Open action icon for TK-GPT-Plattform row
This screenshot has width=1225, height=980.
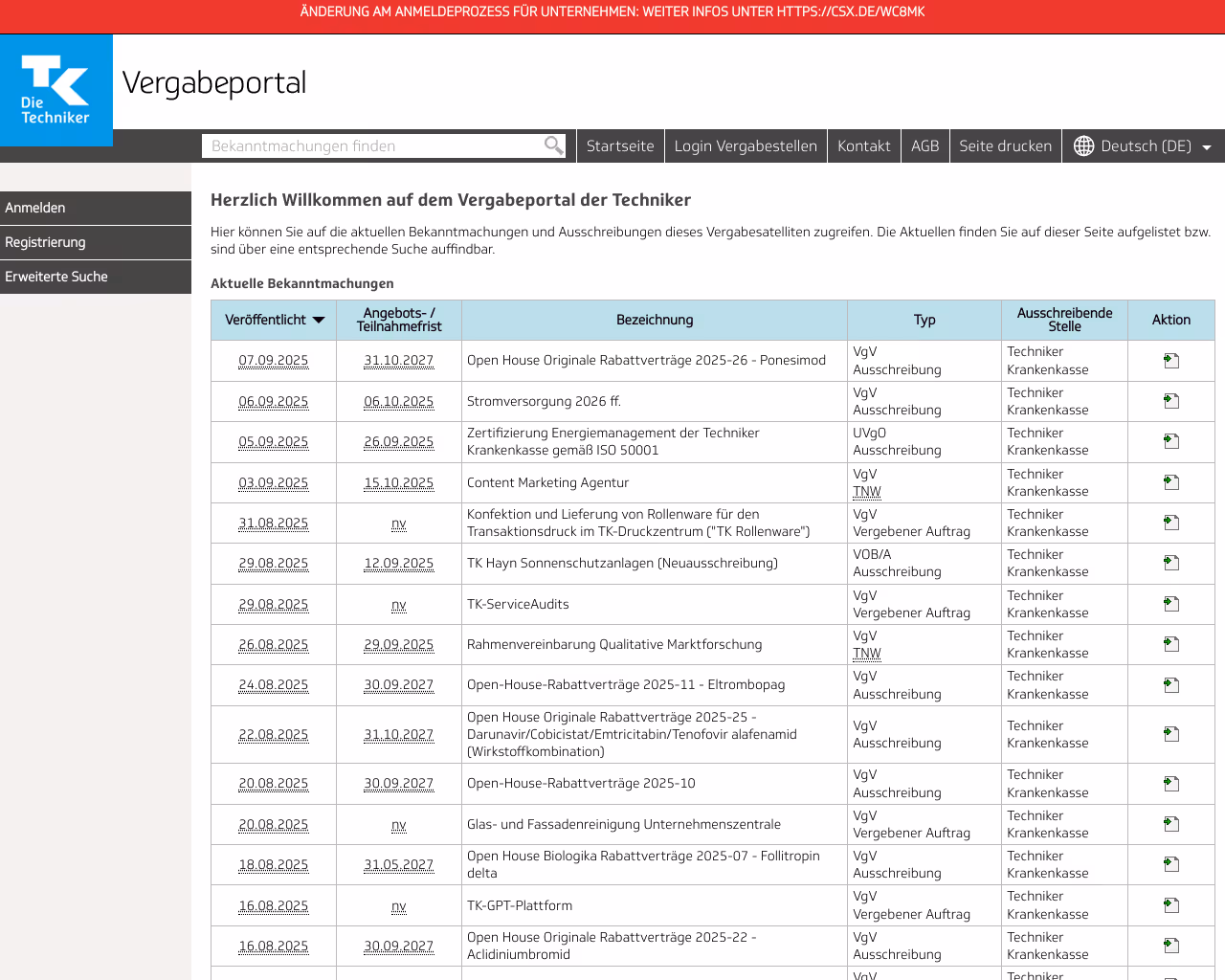pos(1171,905)
